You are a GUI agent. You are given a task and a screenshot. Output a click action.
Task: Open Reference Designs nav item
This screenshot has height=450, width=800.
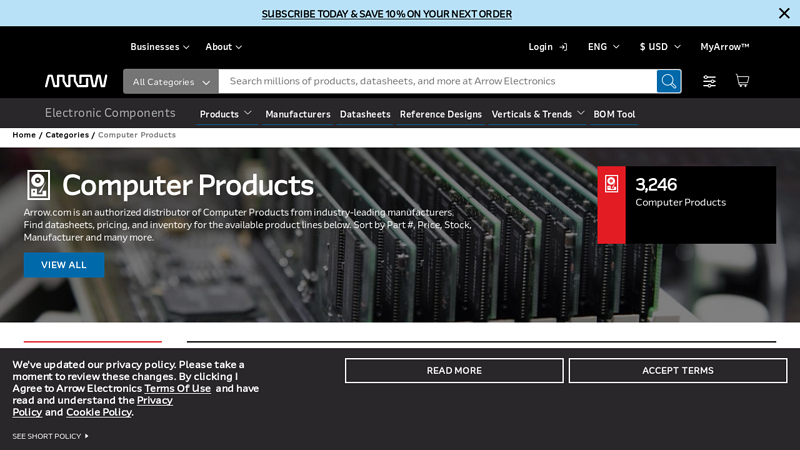click(x=440, y=114)
